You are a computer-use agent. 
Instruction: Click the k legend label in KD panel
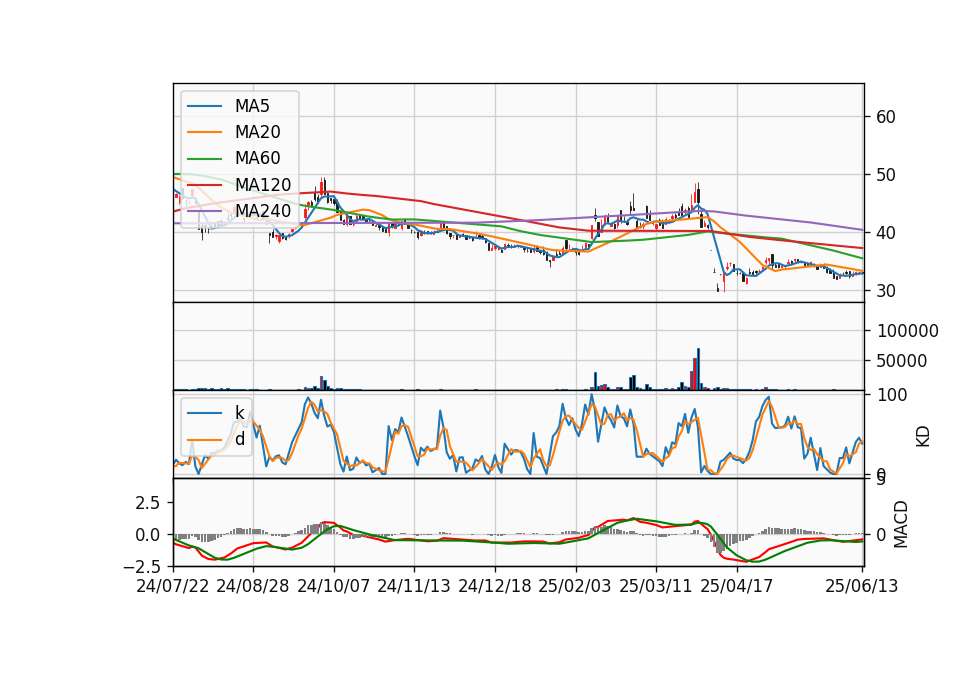click(239, 413)
